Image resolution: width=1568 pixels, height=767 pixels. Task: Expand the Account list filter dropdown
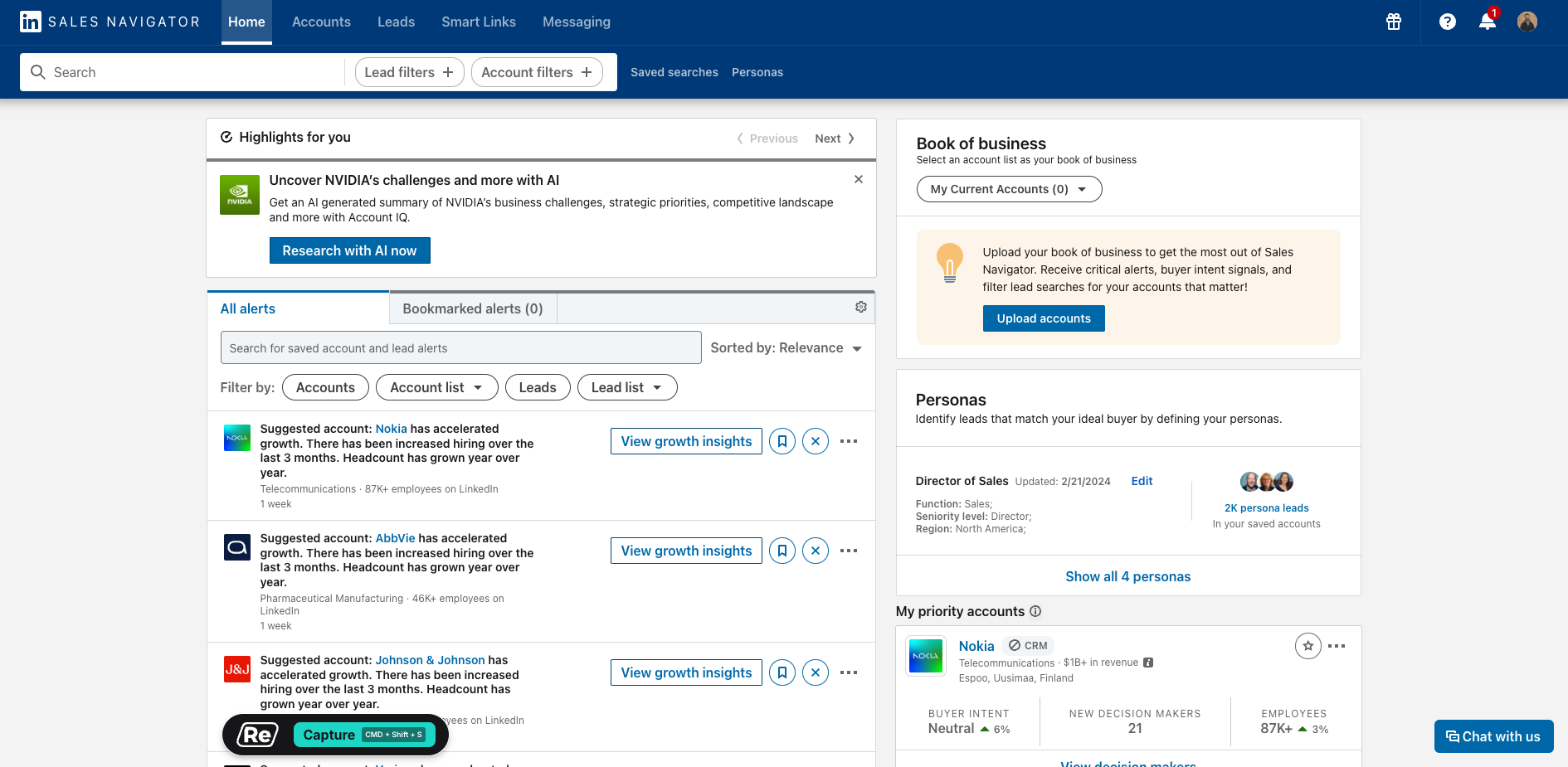pos(436,387)
